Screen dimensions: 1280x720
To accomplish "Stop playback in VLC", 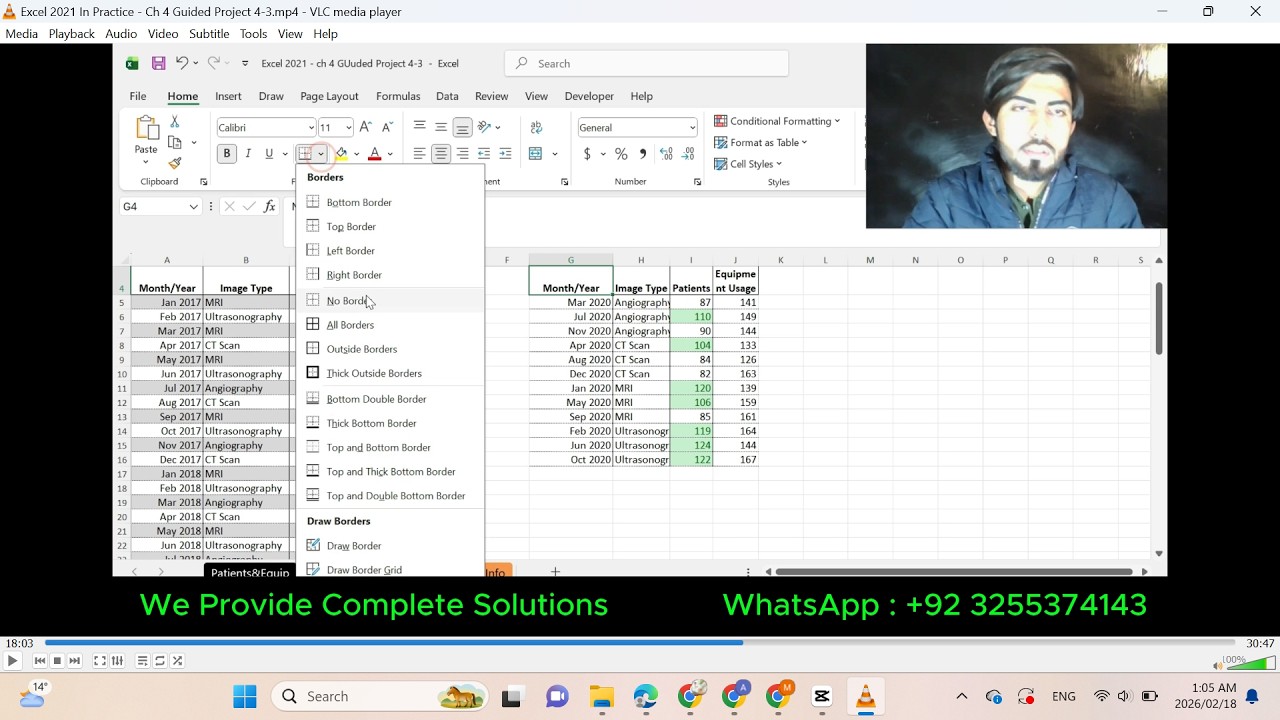I will 57,661.
